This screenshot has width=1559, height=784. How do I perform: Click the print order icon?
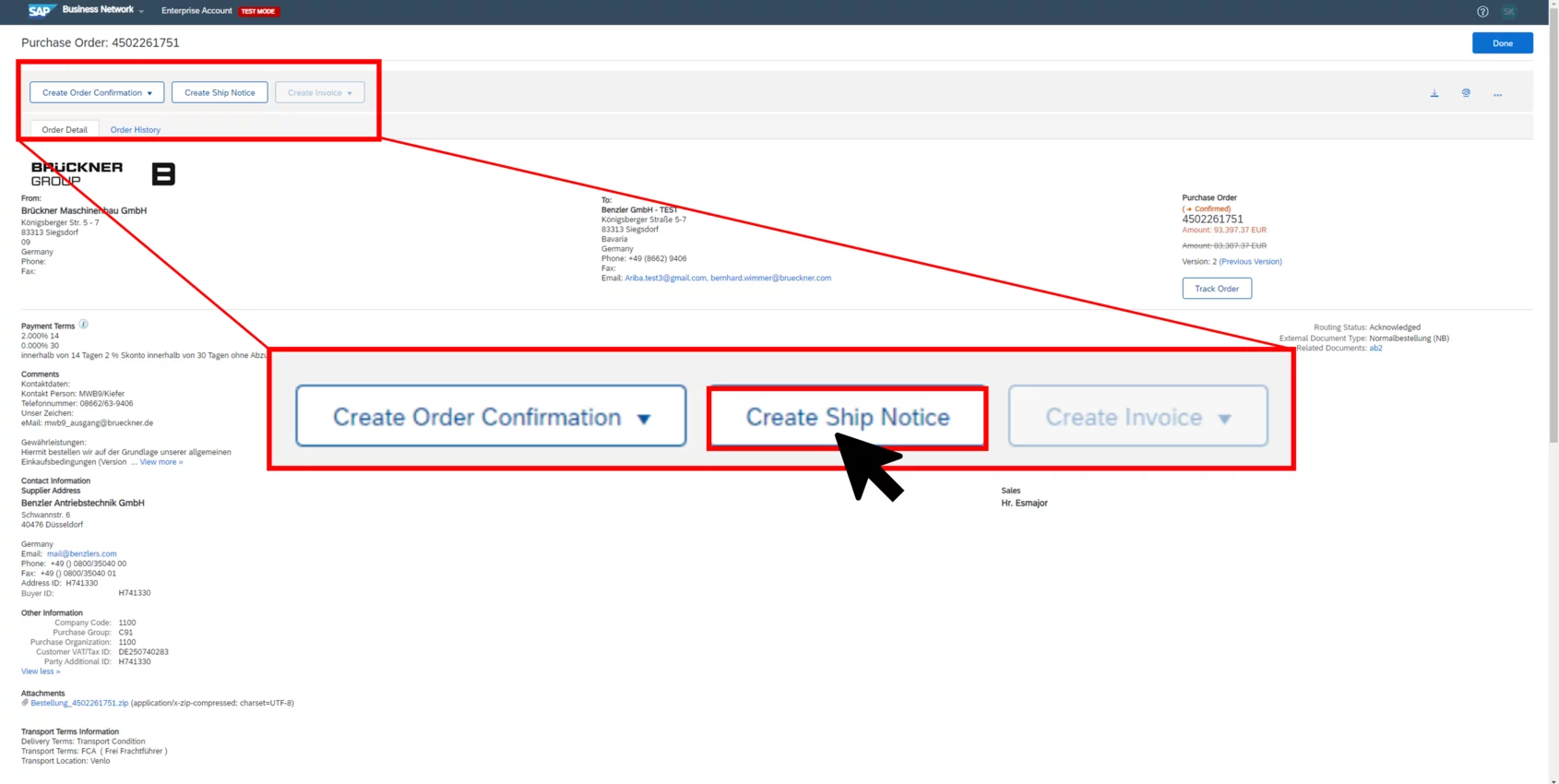(1466, 93)
